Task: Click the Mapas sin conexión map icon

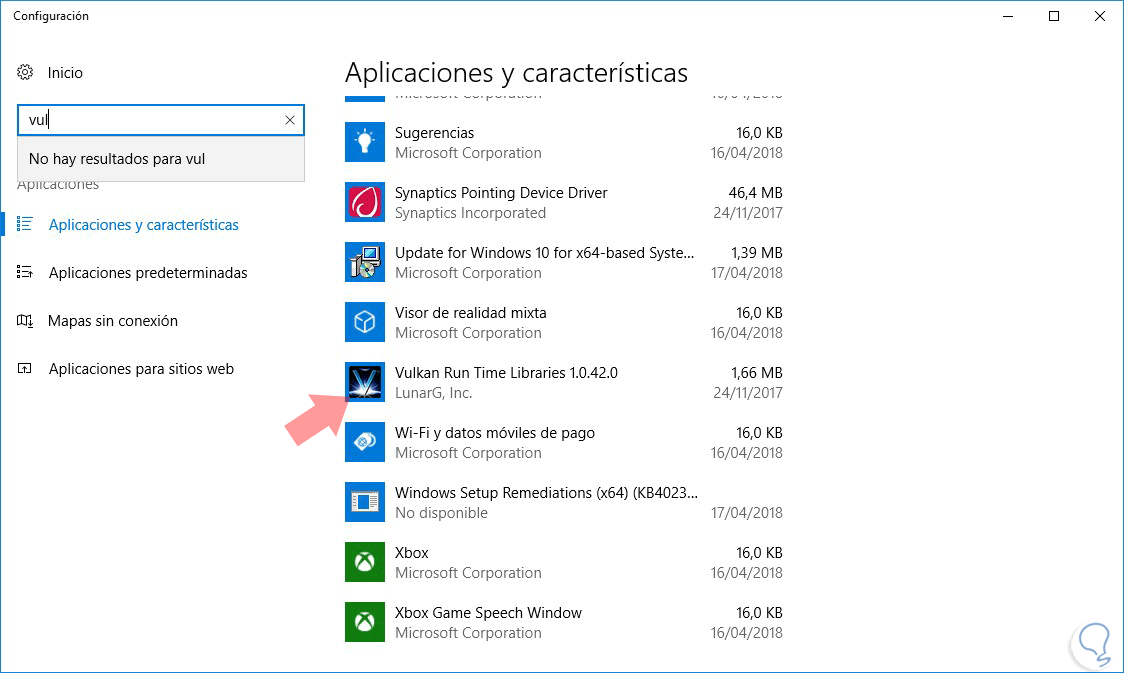Action: point(24,320)
